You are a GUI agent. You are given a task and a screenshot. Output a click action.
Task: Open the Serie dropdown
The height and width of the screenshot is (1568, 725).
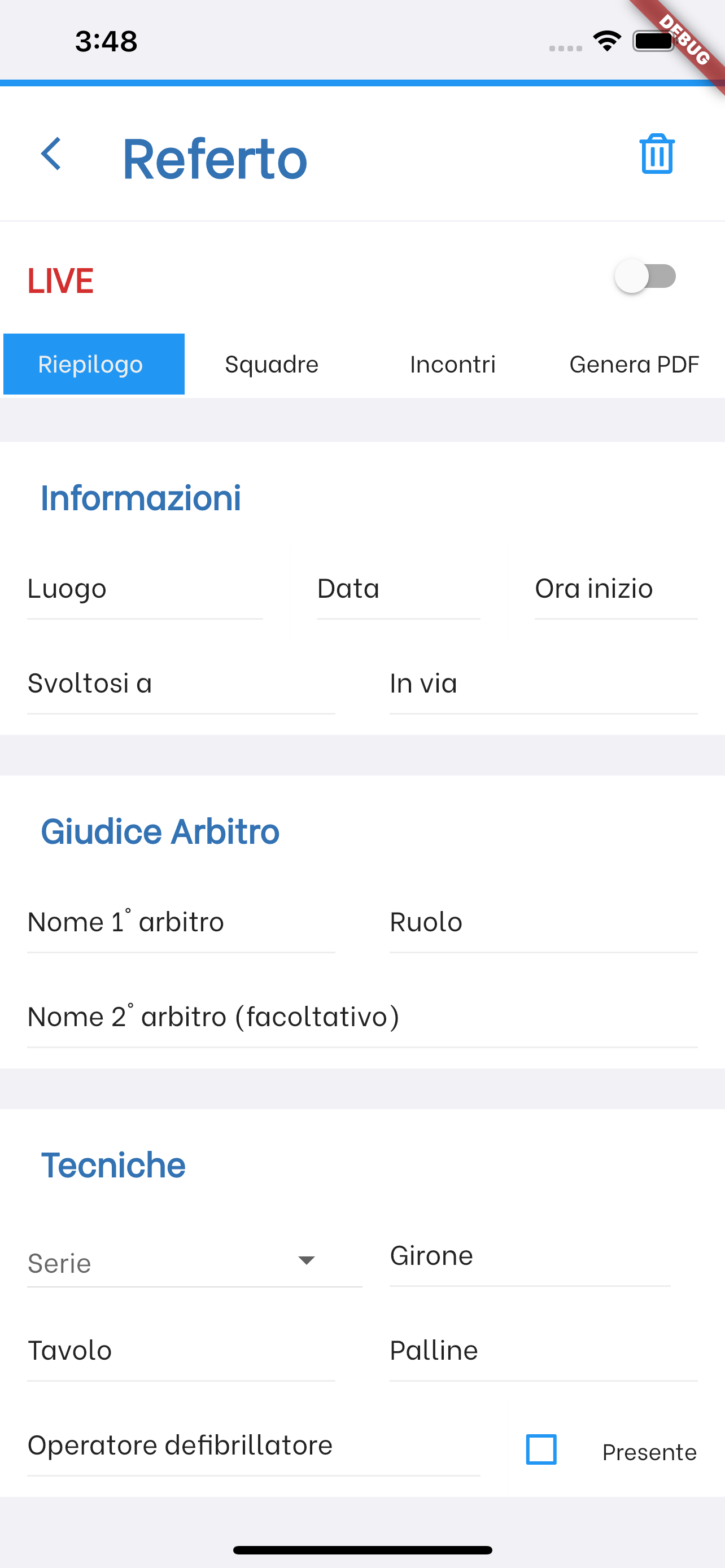(194, 1264)
